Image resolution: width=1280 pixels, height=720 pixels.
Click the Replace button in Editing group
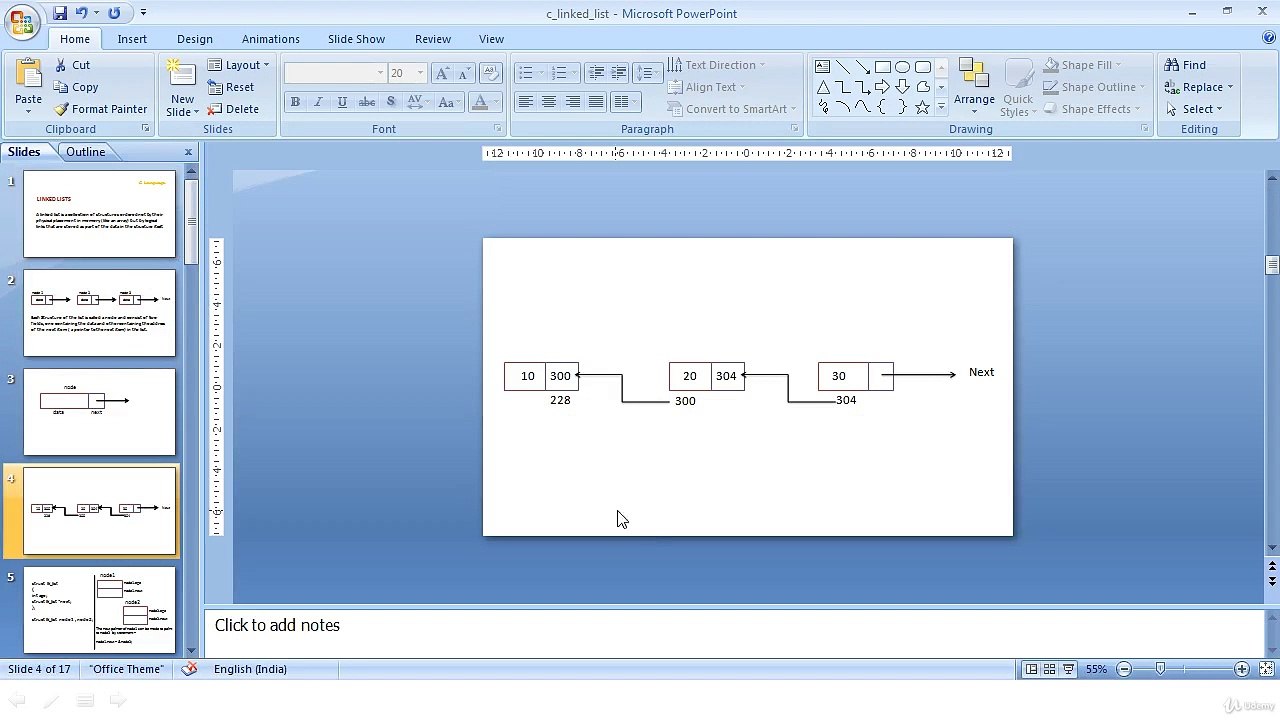[1200, 87]
